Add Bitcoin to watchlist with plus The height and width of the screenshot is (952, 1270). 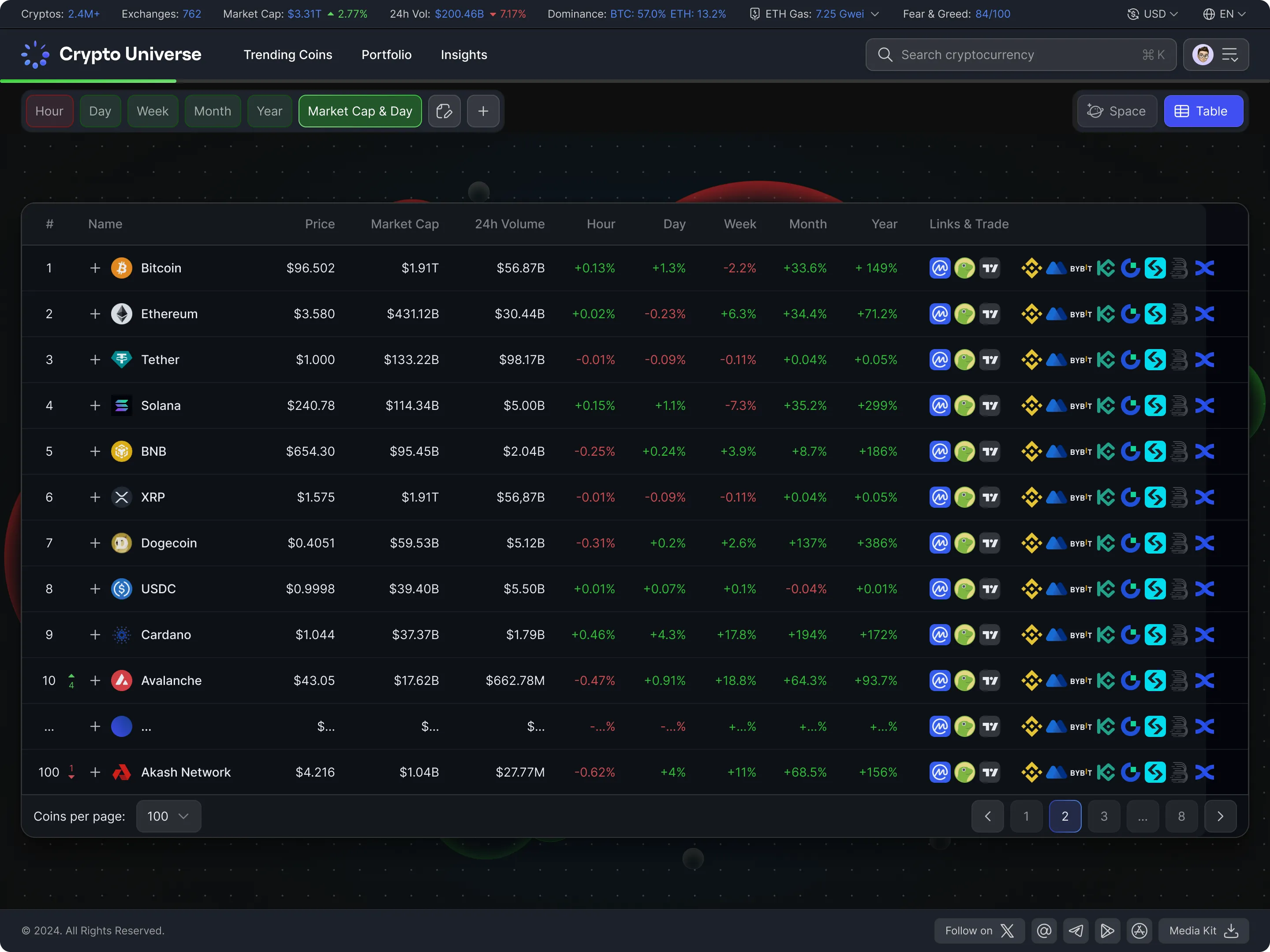[x=95, y=268]
